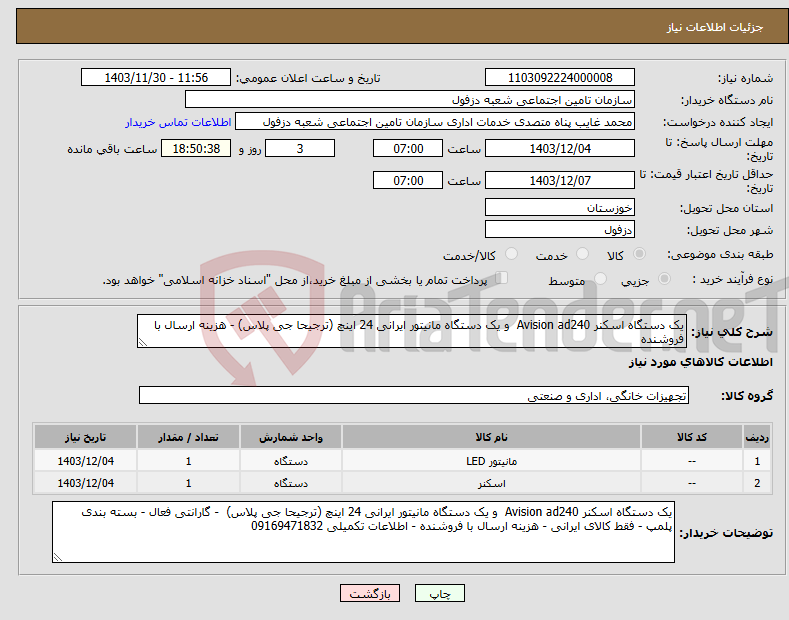Select the جزیی purchase type radio
This screenshot has height=620, width=789.
point(664,278)
